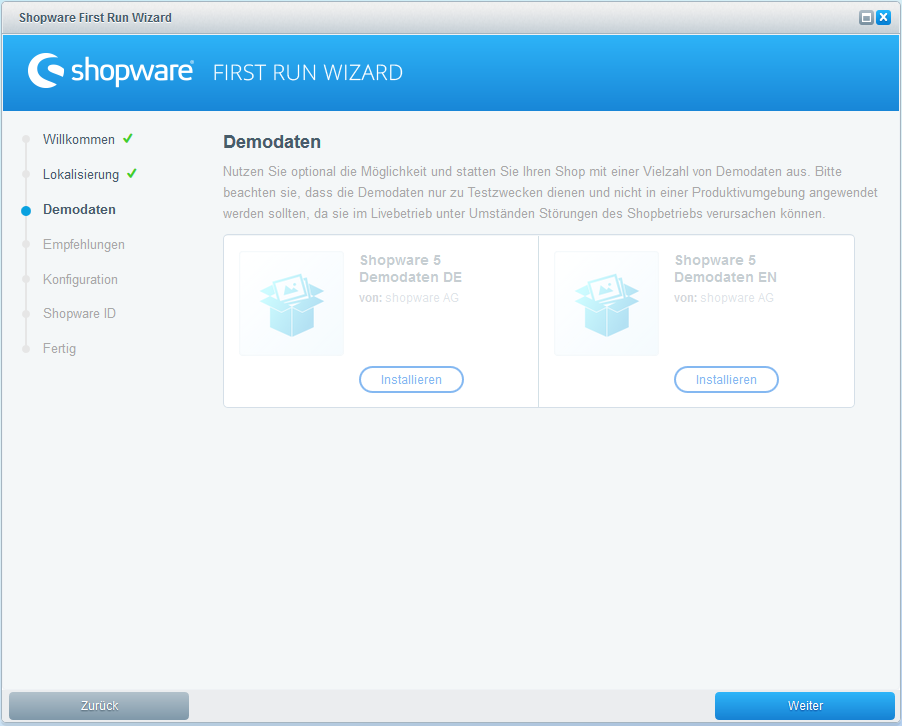
Task: Go to next step with Weiter
Action: click(805, 706)
